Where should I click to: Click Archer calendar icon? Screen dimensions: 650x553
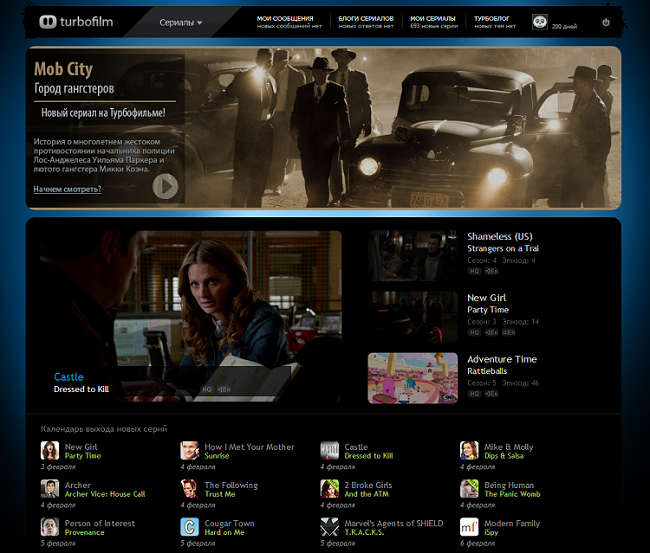(x=50, y=489)
